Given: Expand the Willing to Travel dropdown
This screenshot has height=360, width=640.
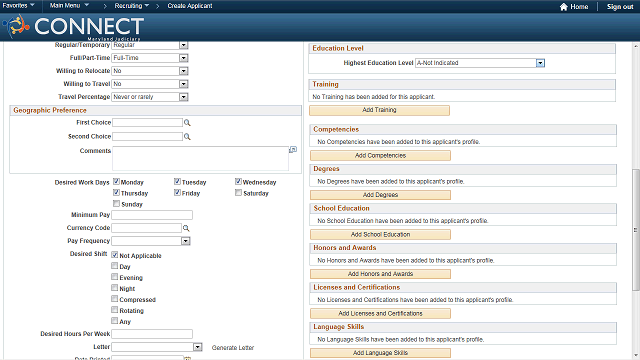Looking at the screenshot, I should (x=184, y=84).
